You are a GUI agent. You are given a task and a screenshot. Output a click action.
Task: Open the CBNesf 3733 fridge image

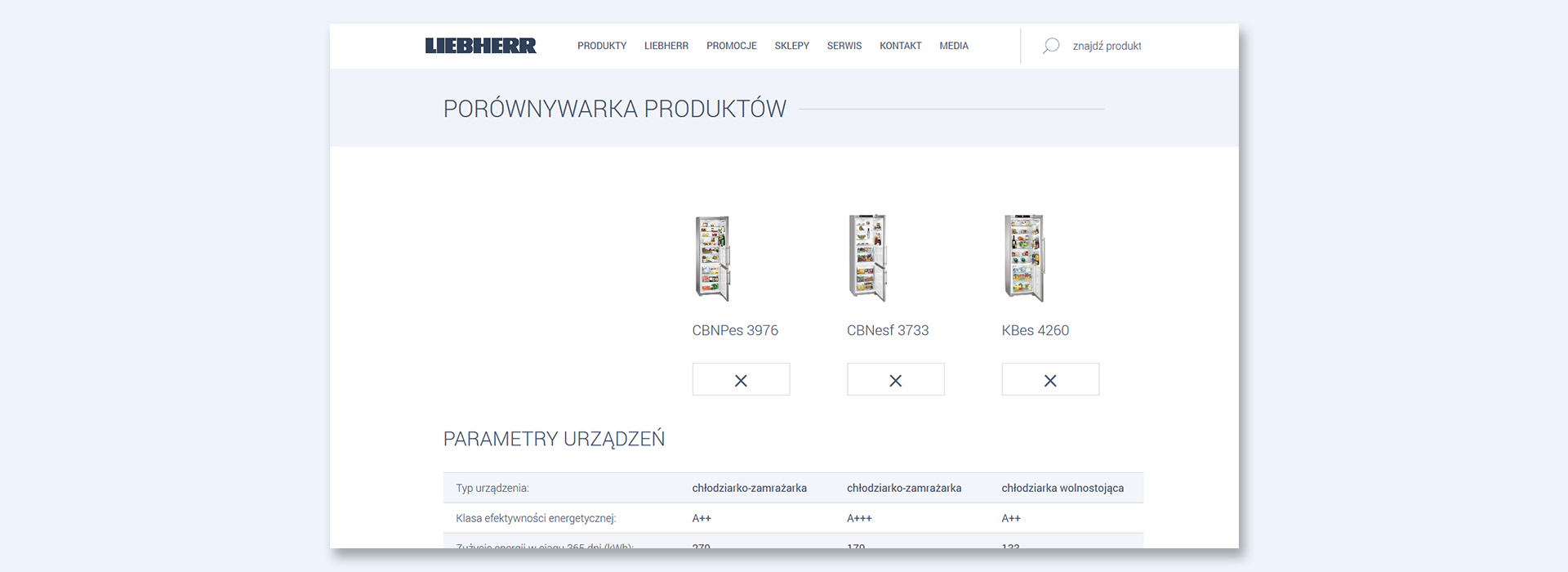click(867, 258)
